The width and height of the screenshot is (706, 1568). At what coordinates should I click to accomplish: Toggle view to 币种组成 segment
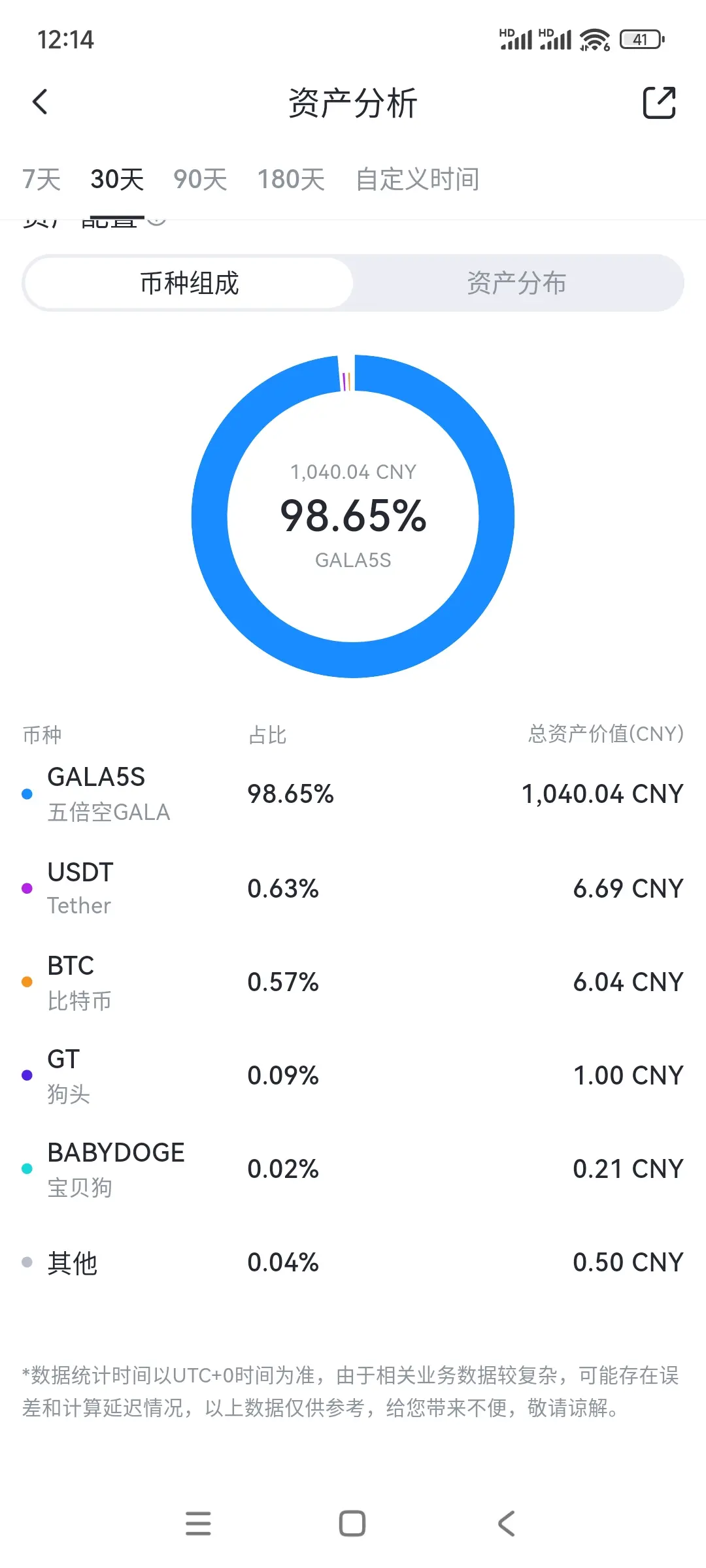coord(190,283)
